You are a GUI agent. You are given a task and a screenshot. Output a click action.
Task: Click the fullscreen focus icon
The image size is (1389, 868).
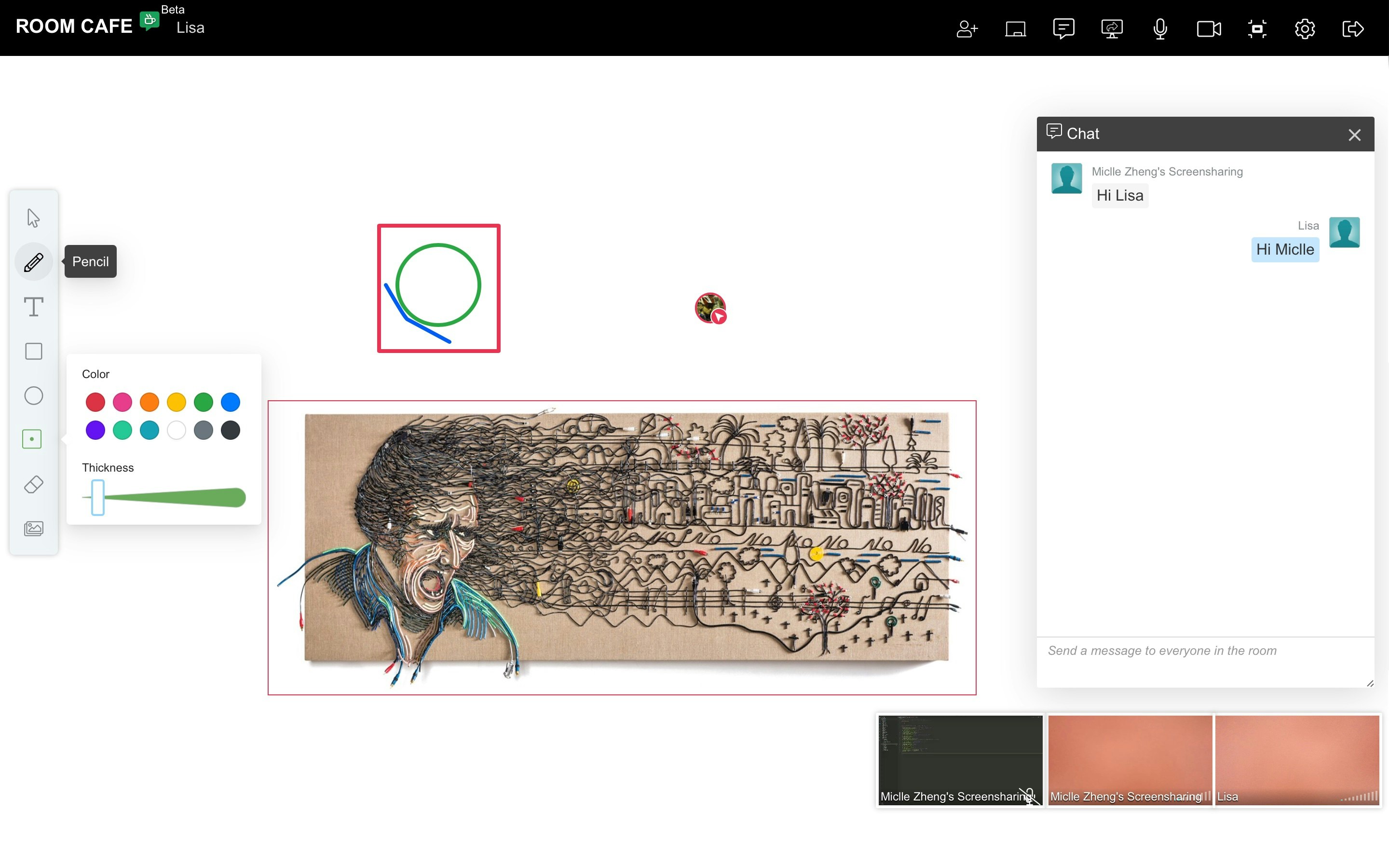[1256, 29]
